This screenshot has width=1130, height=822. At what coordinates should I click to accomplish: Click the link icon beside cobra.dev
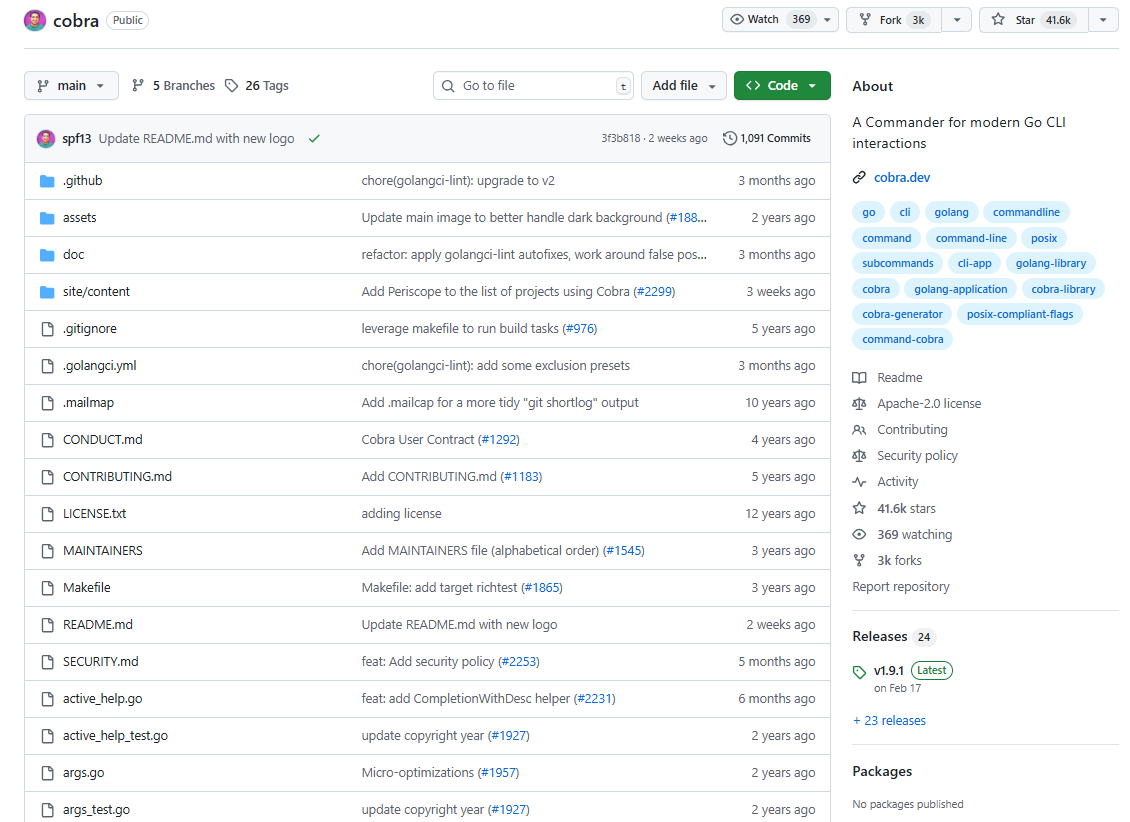click(x=859, y=177)
